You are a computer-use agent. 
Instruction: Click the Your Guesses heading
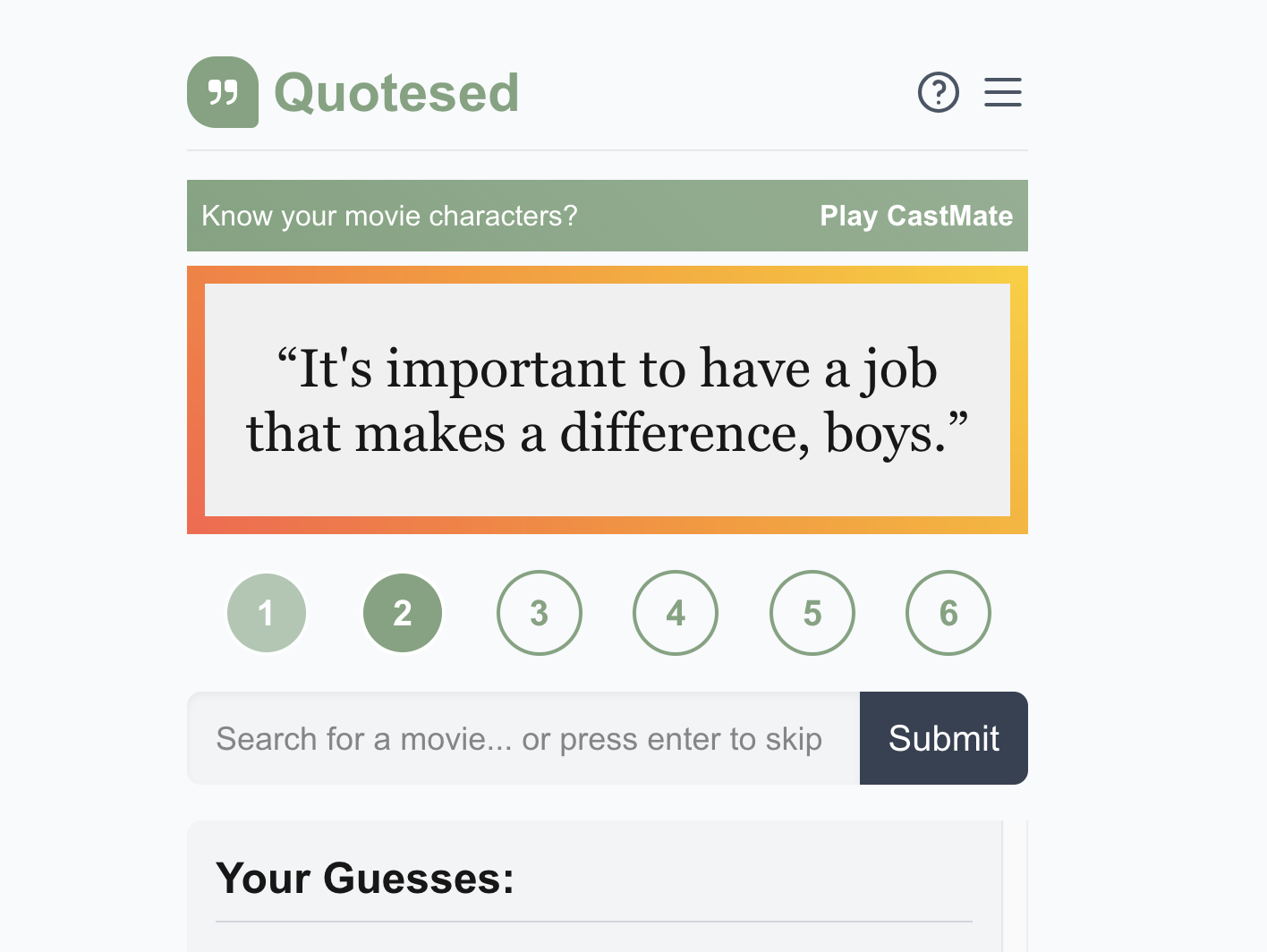point(364,879)
